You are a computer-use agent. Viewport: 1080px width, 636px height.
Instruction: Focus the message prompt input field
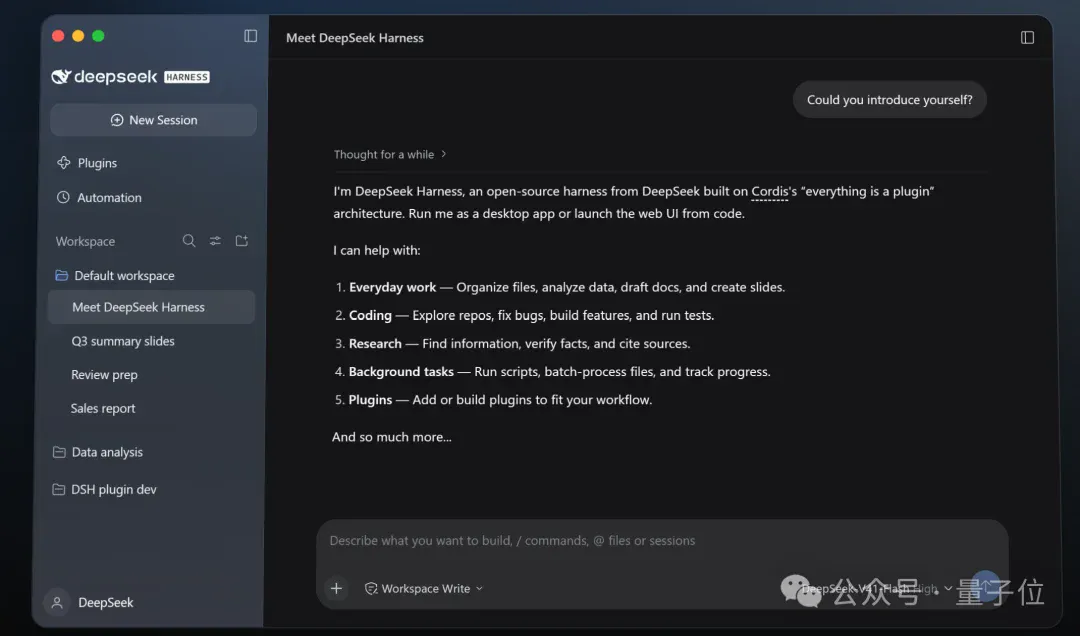coord(661,540)
